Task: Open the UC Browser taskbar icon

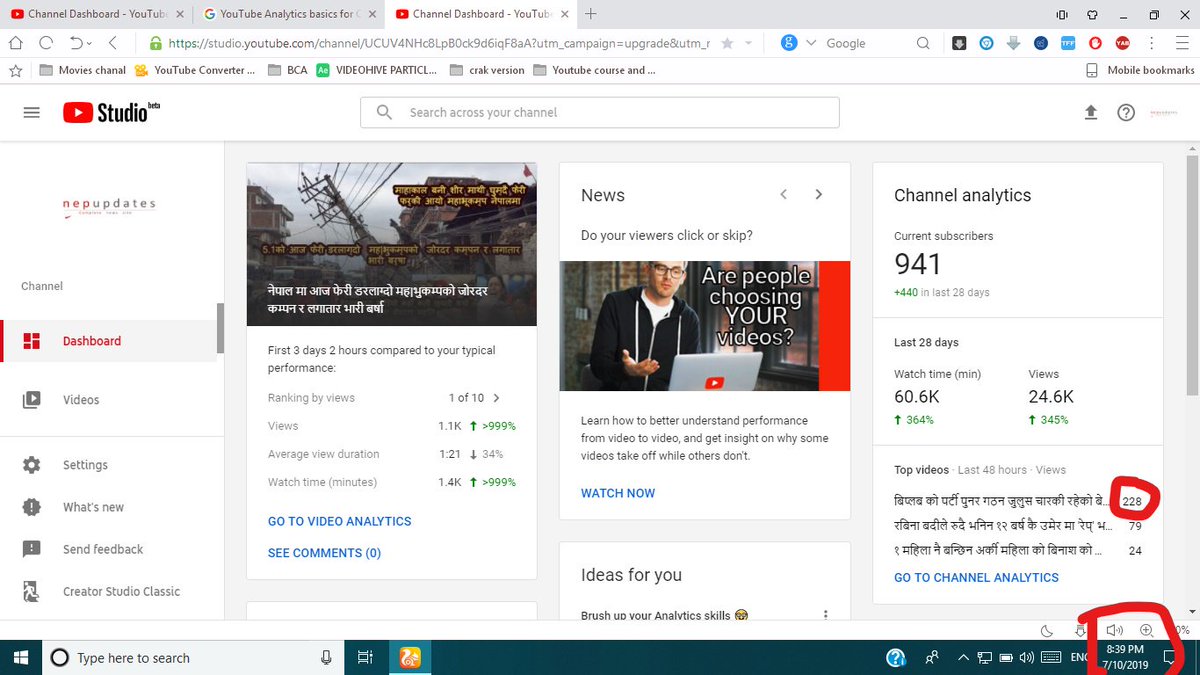Action: [x=410, y=657]
